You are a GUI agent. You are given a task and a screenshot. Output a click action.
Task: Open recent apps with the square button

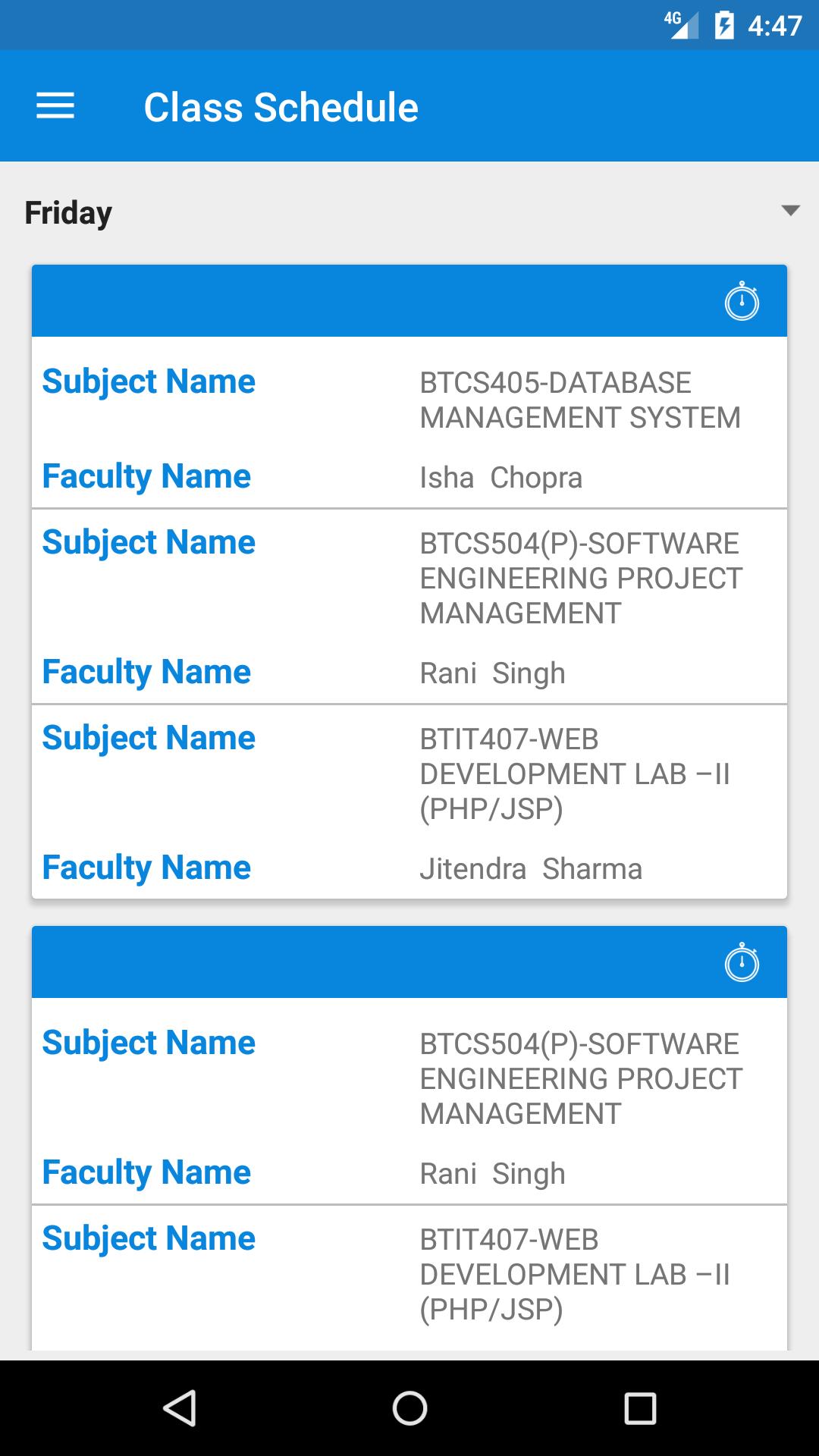(x=640, y=1408)
